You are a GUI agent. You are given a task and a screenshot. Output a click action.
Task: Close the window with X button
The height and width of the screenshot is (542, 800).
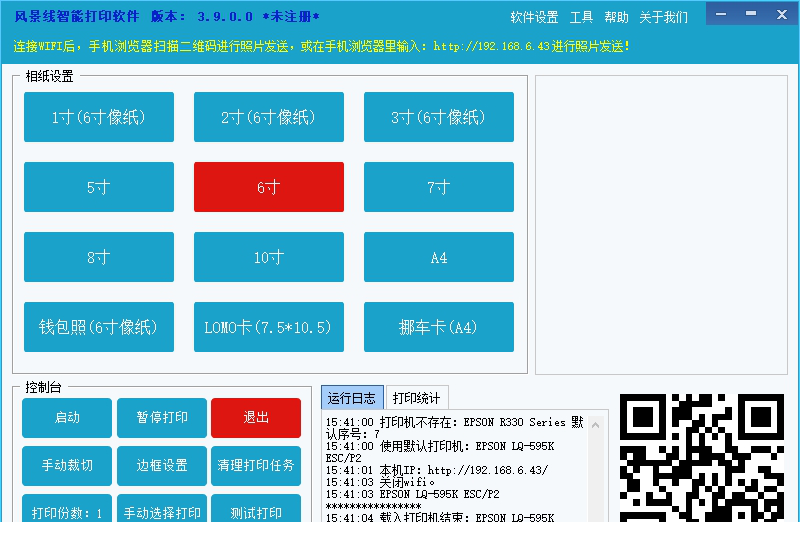[782, 14]
